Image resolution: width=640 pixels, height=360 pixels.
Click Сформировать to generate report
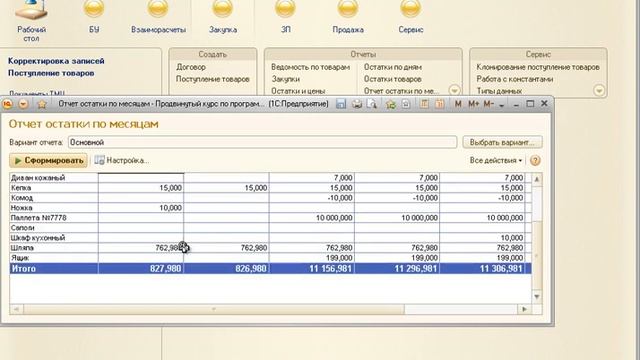tap(49, 160)
